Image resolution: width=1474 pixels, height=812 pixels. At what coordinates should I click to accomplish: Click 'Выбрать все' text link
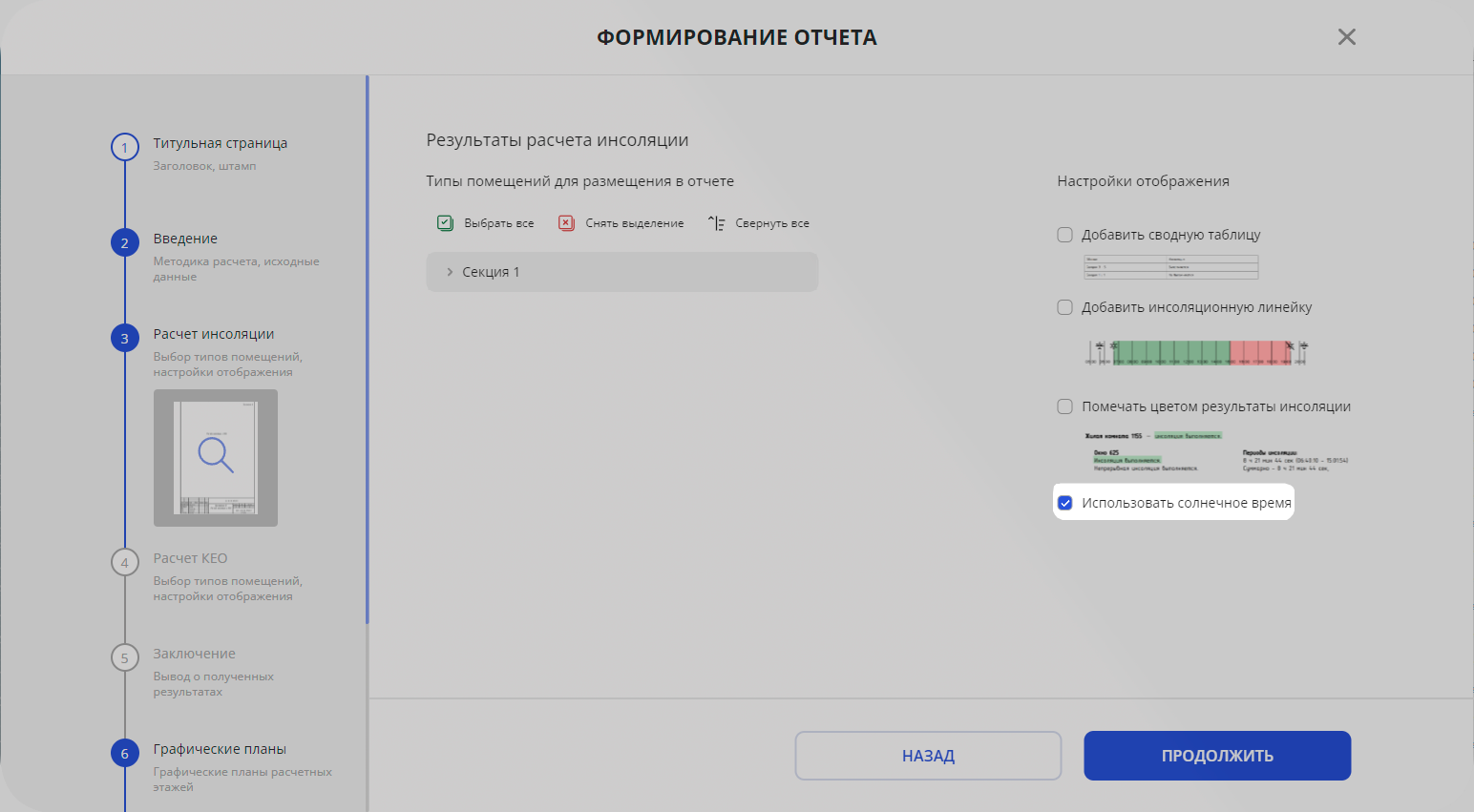click(x=498, y=223)
